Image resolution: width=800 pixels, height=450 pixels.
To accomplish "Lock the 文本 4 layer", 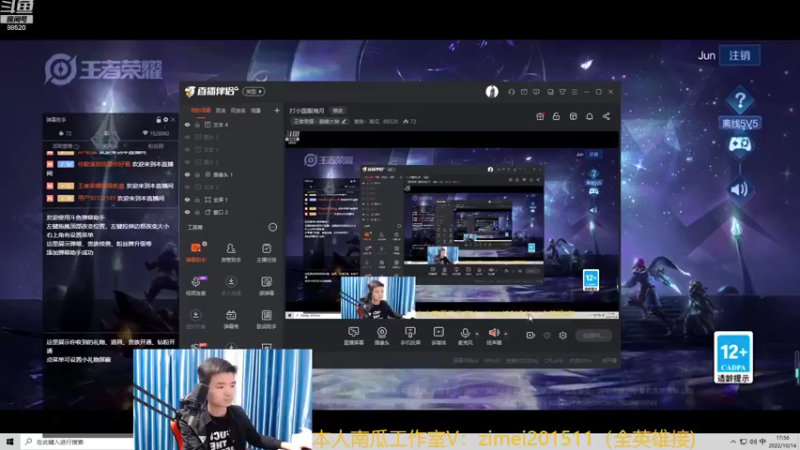I will click(x=197, y=124).
